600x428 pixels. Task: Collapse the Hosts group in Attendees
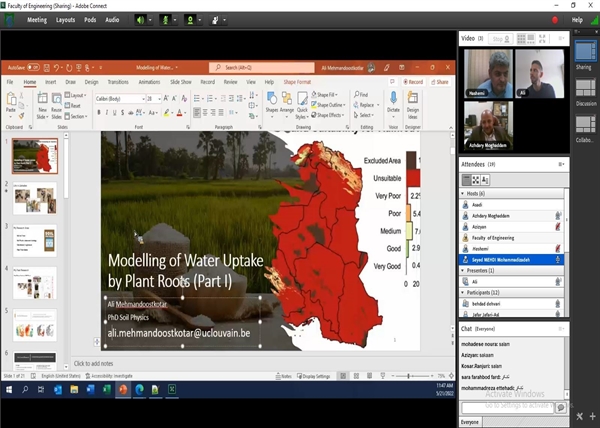pos(463,193)
